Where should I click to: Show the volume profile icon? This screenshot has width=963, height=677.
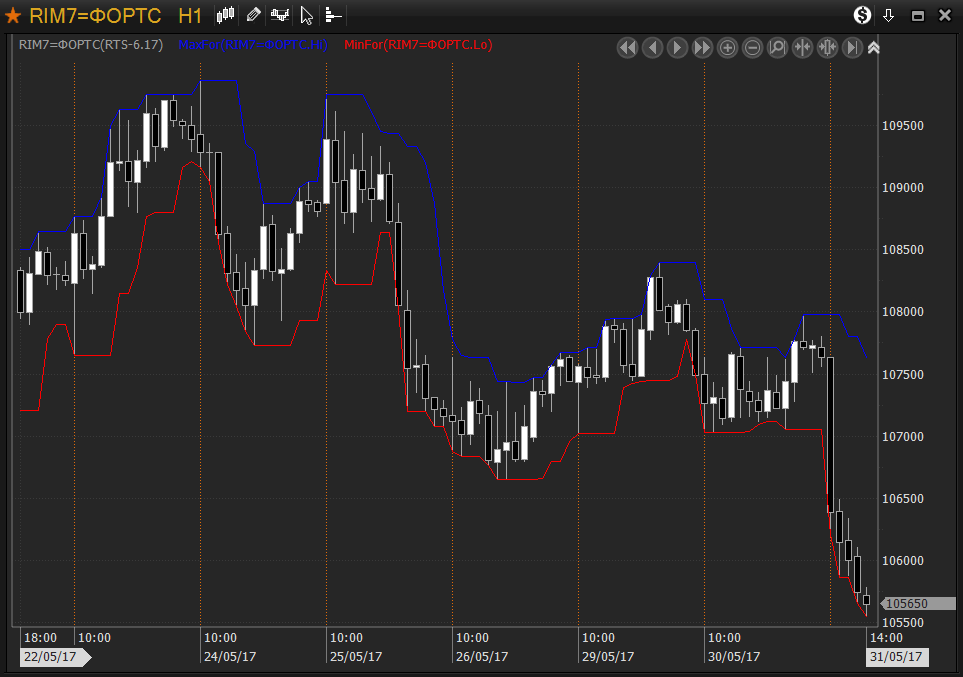tap(333, 15)
